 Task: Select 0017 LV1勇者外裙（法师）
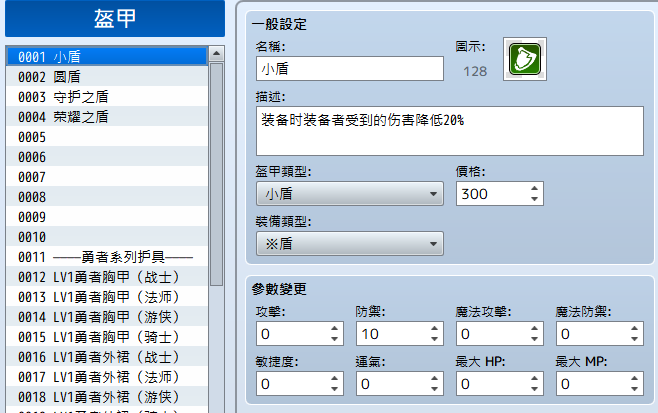(107, 376)
